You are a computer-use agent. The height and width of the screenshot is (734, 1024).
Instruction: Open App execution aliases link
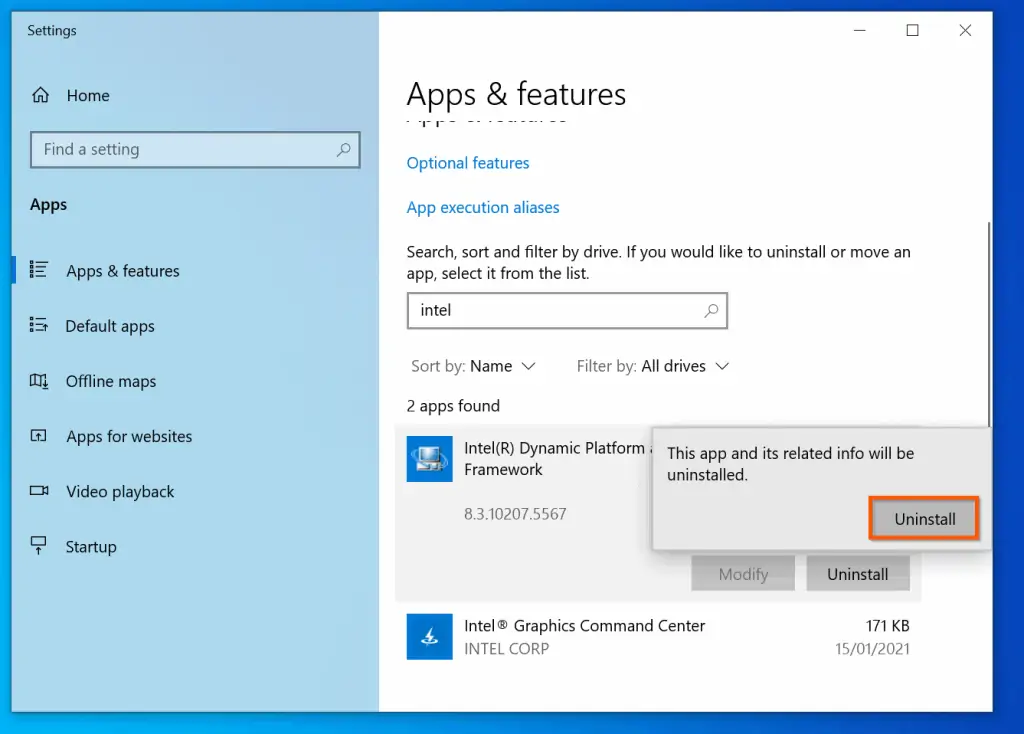tap(483, 208)
